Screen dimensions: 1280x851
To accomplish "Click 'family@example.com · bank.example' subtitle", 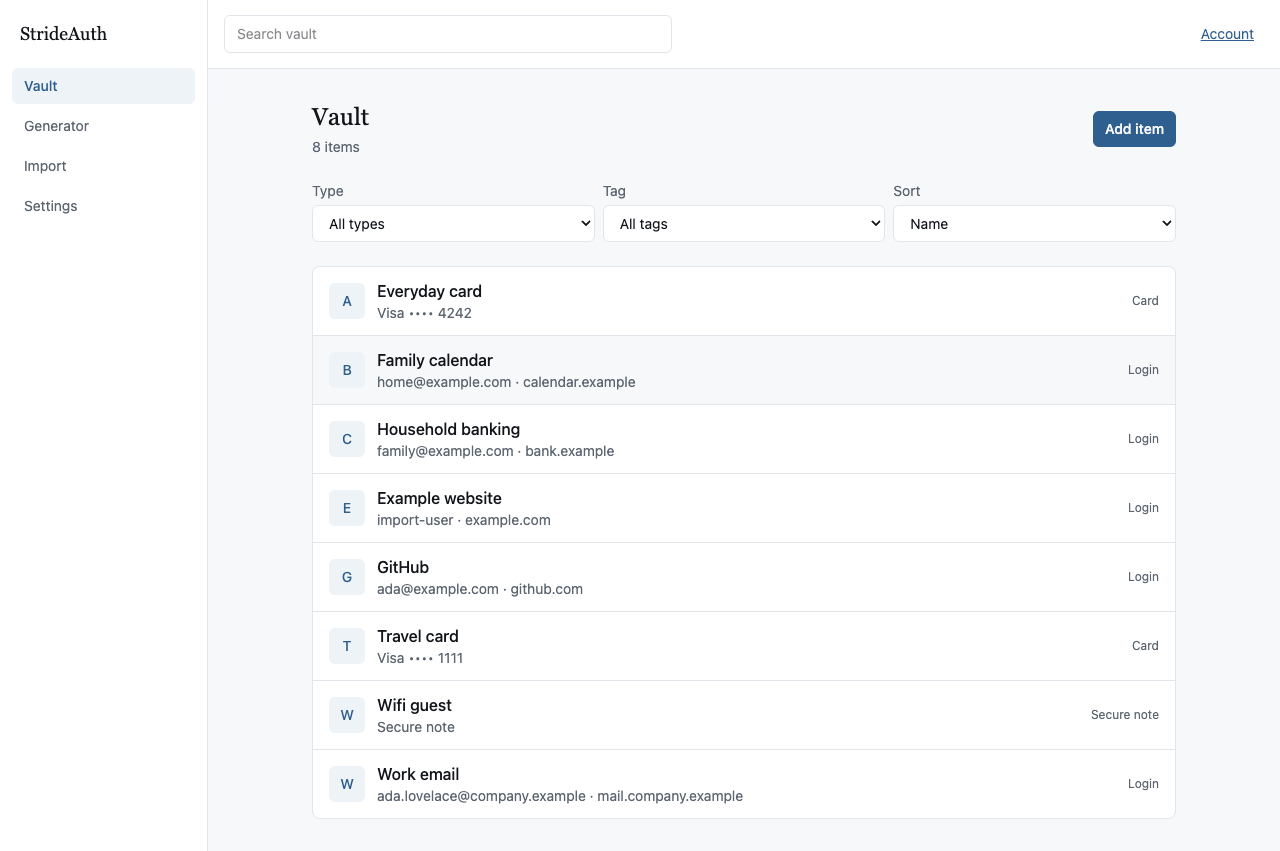I will [x=496, y=451].
